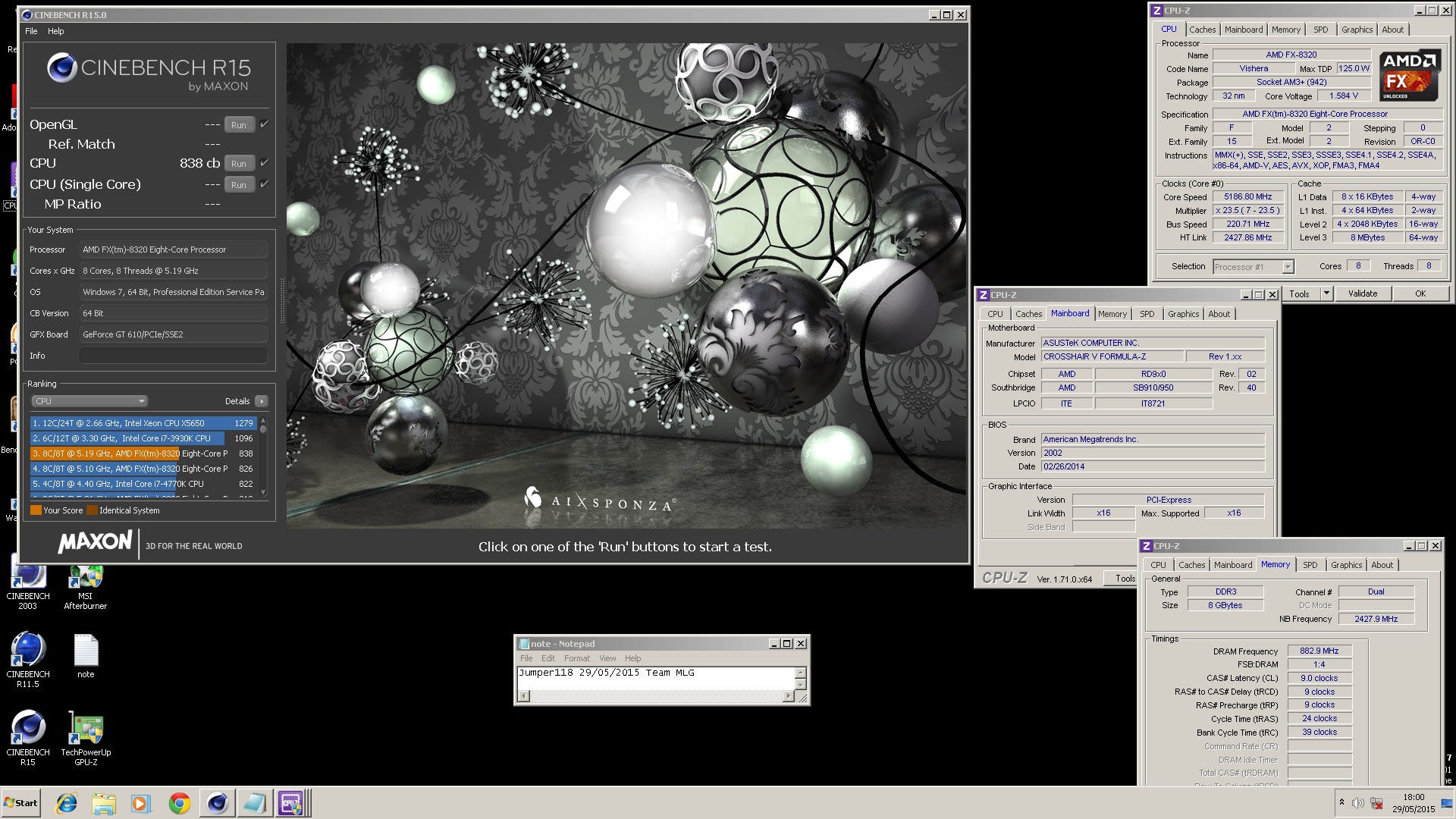Click the Notepad window title icon
This screenshot has width=1456, height=819.
click(523, 644)
